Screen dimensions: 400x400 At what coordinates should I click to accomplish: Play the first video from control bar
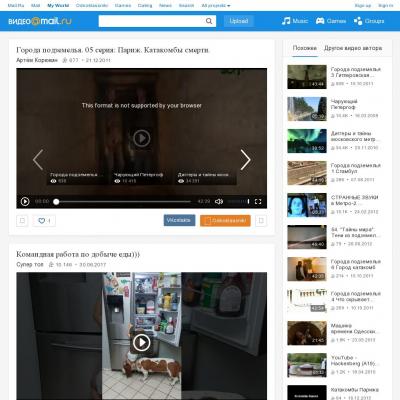tap(25, 201)
